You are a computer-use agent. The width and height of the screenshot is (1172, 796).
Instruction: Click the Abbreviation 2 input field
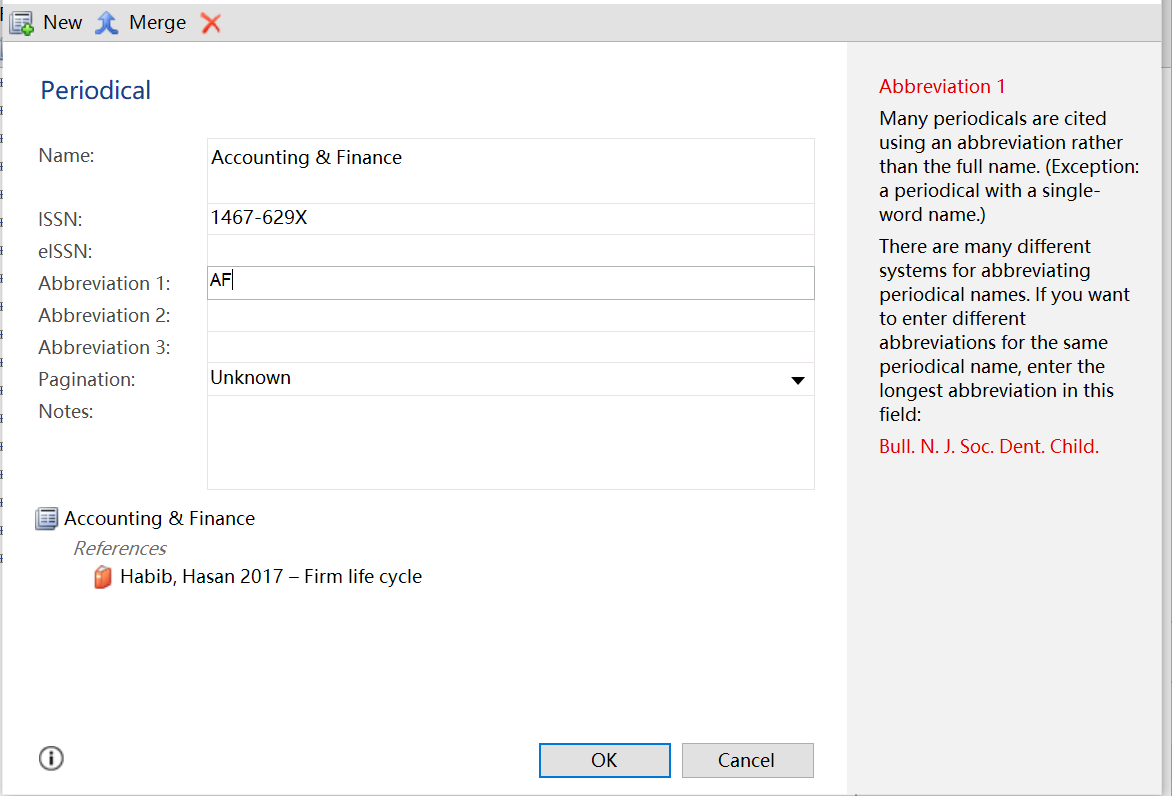tap(510, 316)
